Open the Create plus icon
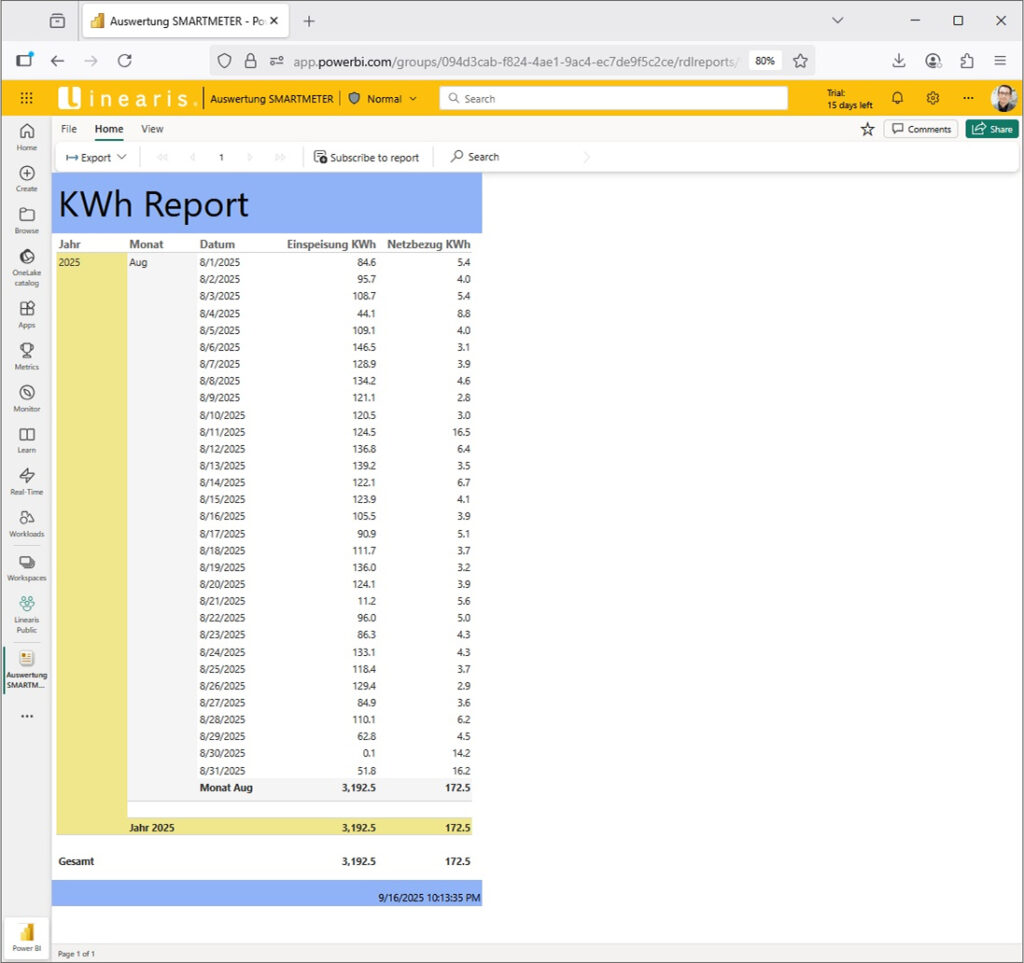The image size is (1024, 963). 27,173
